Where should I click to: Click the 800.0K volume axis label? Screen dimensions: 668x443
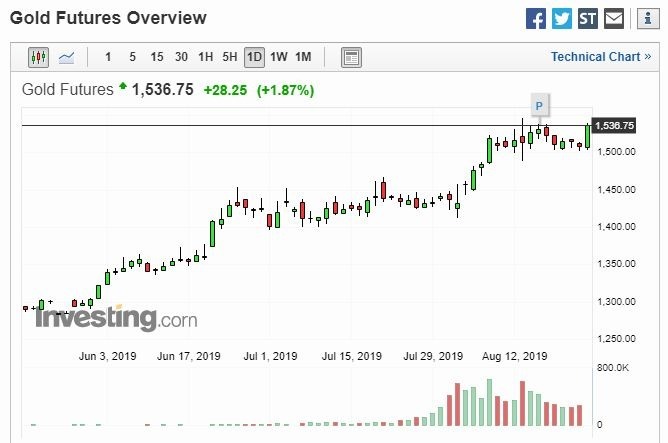tap(613, 368)
